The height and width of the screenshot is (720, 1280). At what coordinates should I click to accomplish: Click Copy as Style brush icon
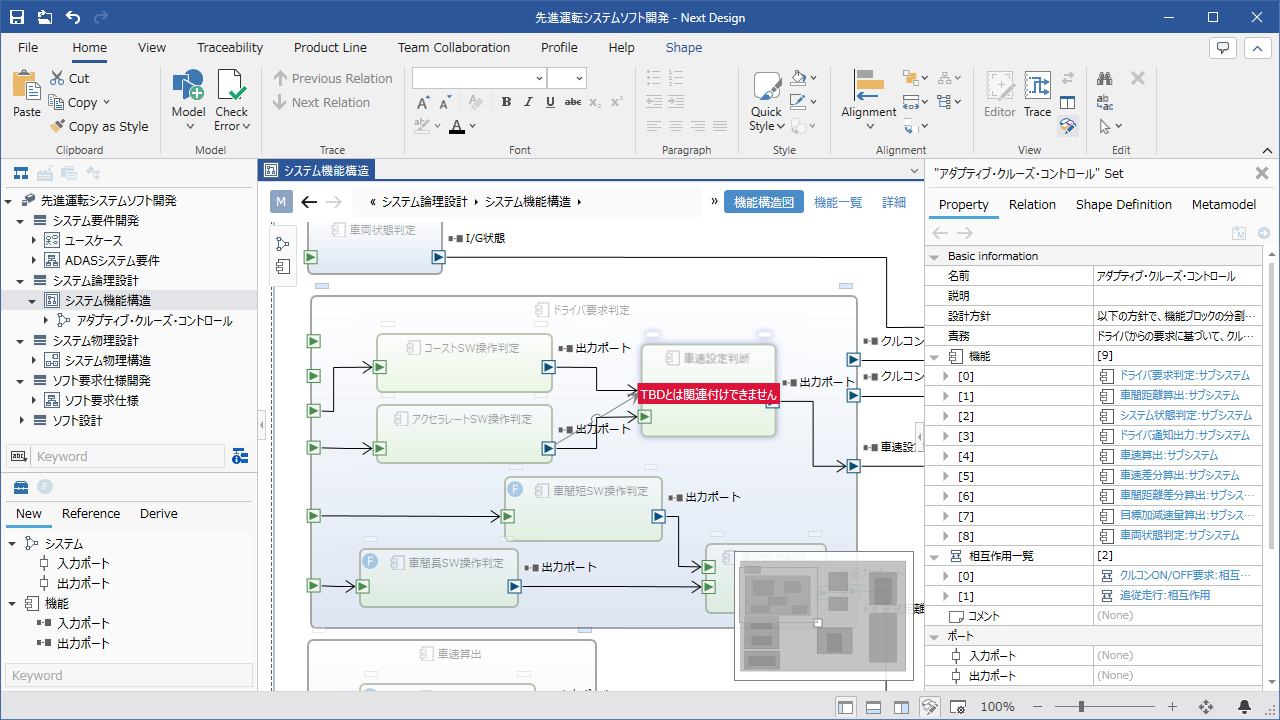(x=56, y=126)
